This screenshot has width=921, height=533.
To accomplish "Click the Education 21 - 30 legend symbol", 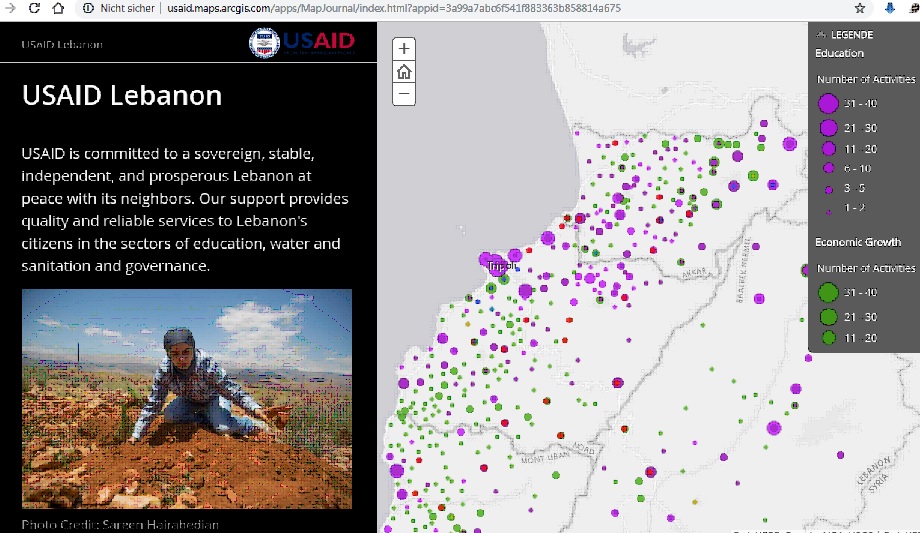I will 828,128.
